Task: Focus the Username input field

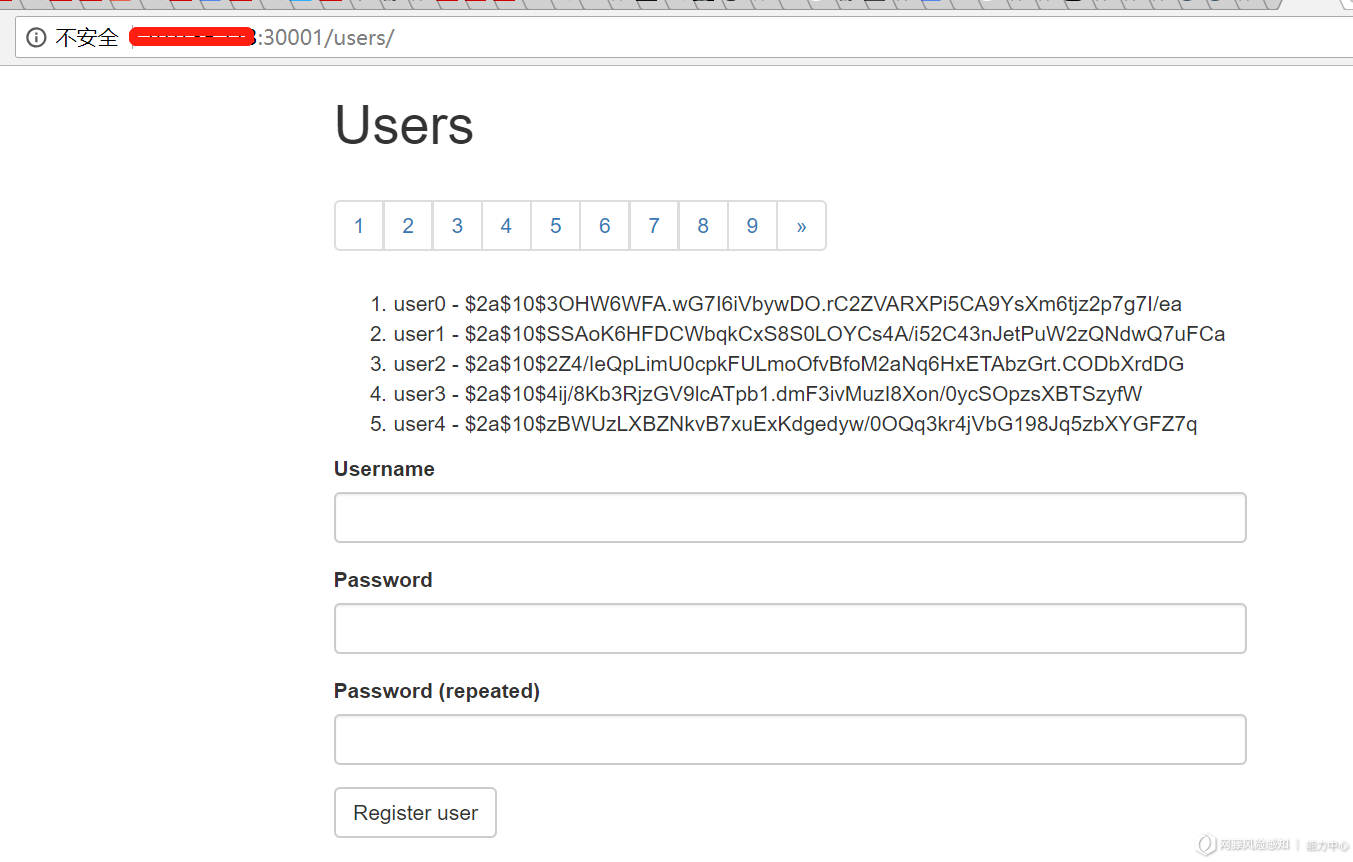Action: click(790, 517)
